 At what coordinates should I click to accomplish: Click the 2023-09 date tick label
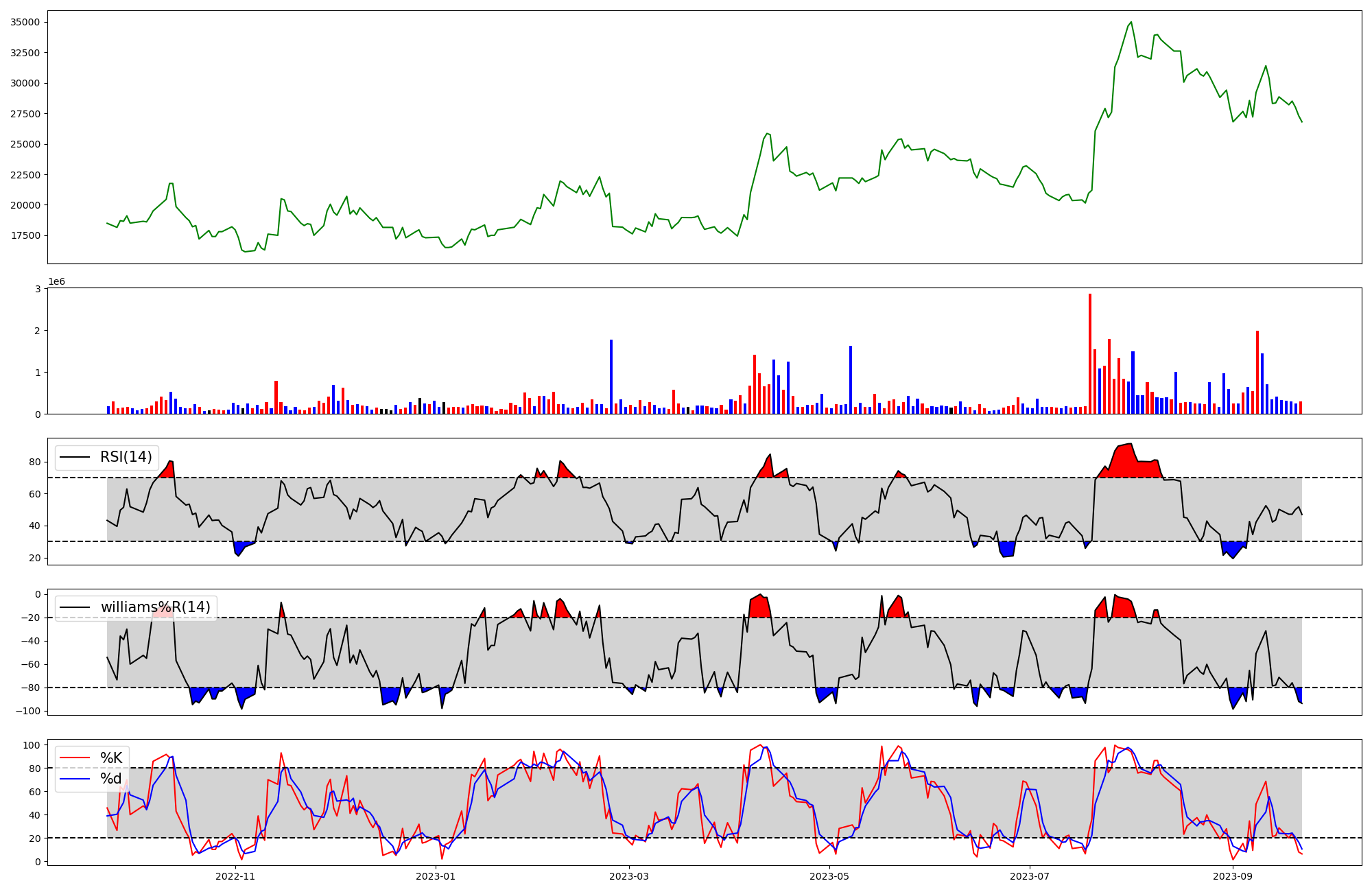click(1233, 876)
